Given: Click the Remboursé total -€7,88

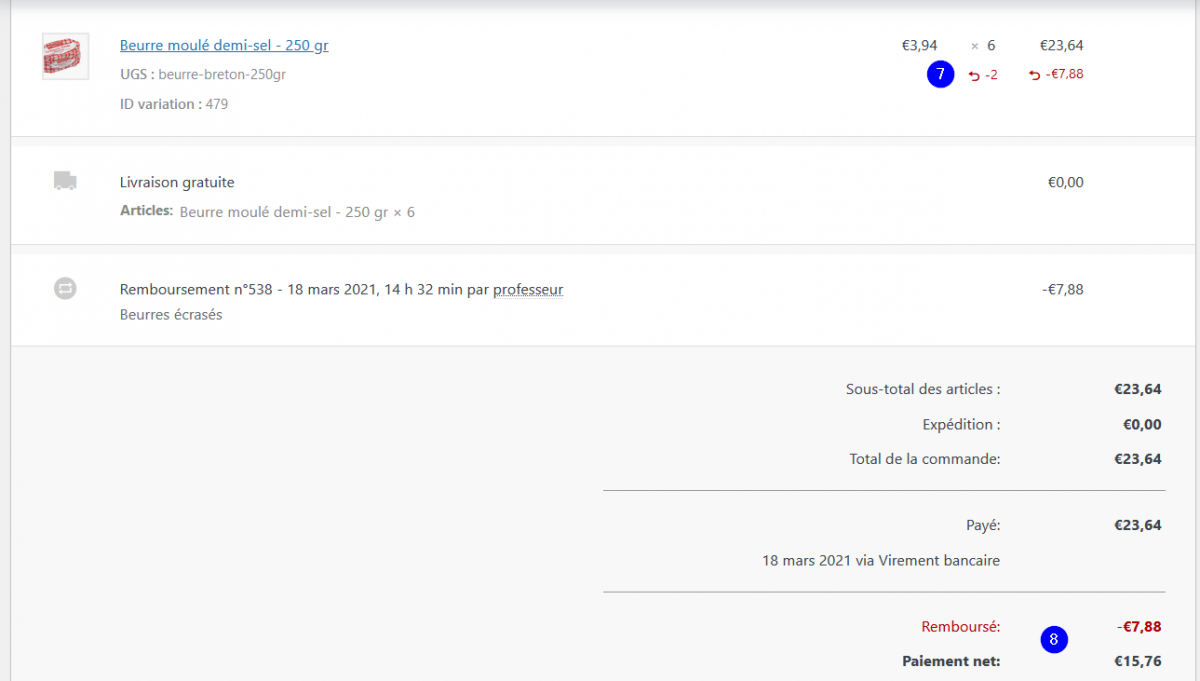Looking at the screenshot, I should click(1139, 627).
